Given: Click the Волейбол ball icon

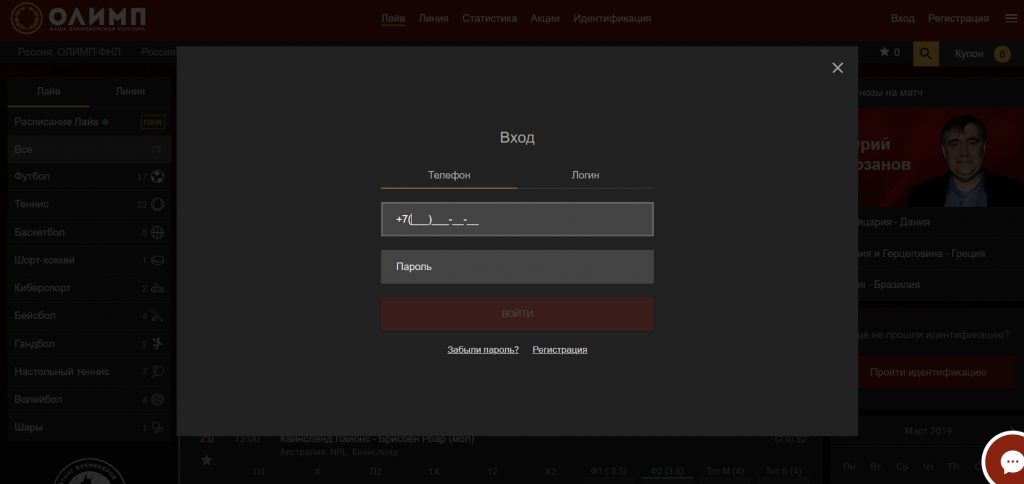Looking at the screenshot, I should (x=157, y=400).
